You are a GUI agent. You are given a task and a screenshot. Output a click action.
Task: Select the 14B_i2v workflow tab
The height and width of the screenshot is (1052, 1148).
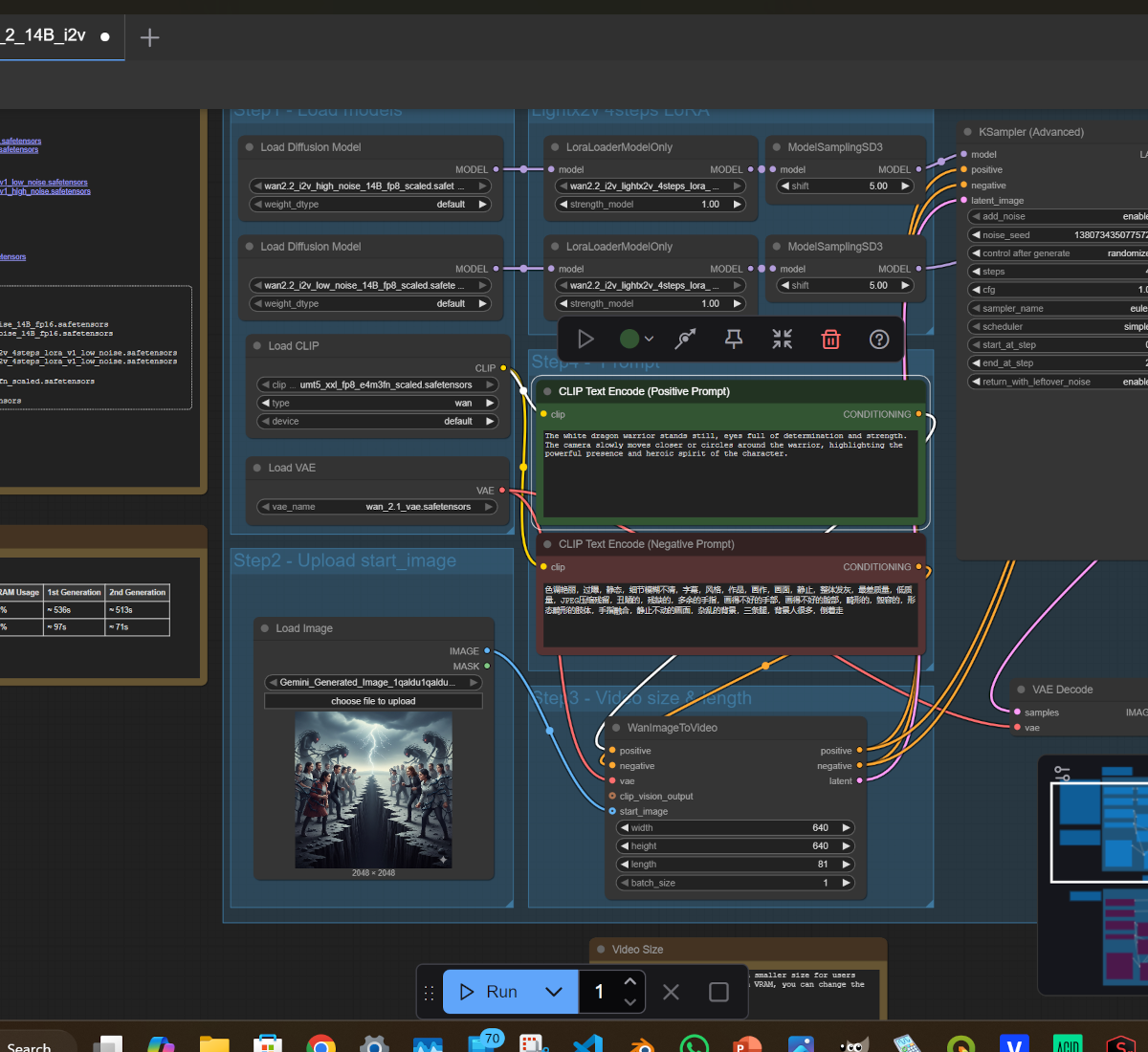[x=48, y=36]
